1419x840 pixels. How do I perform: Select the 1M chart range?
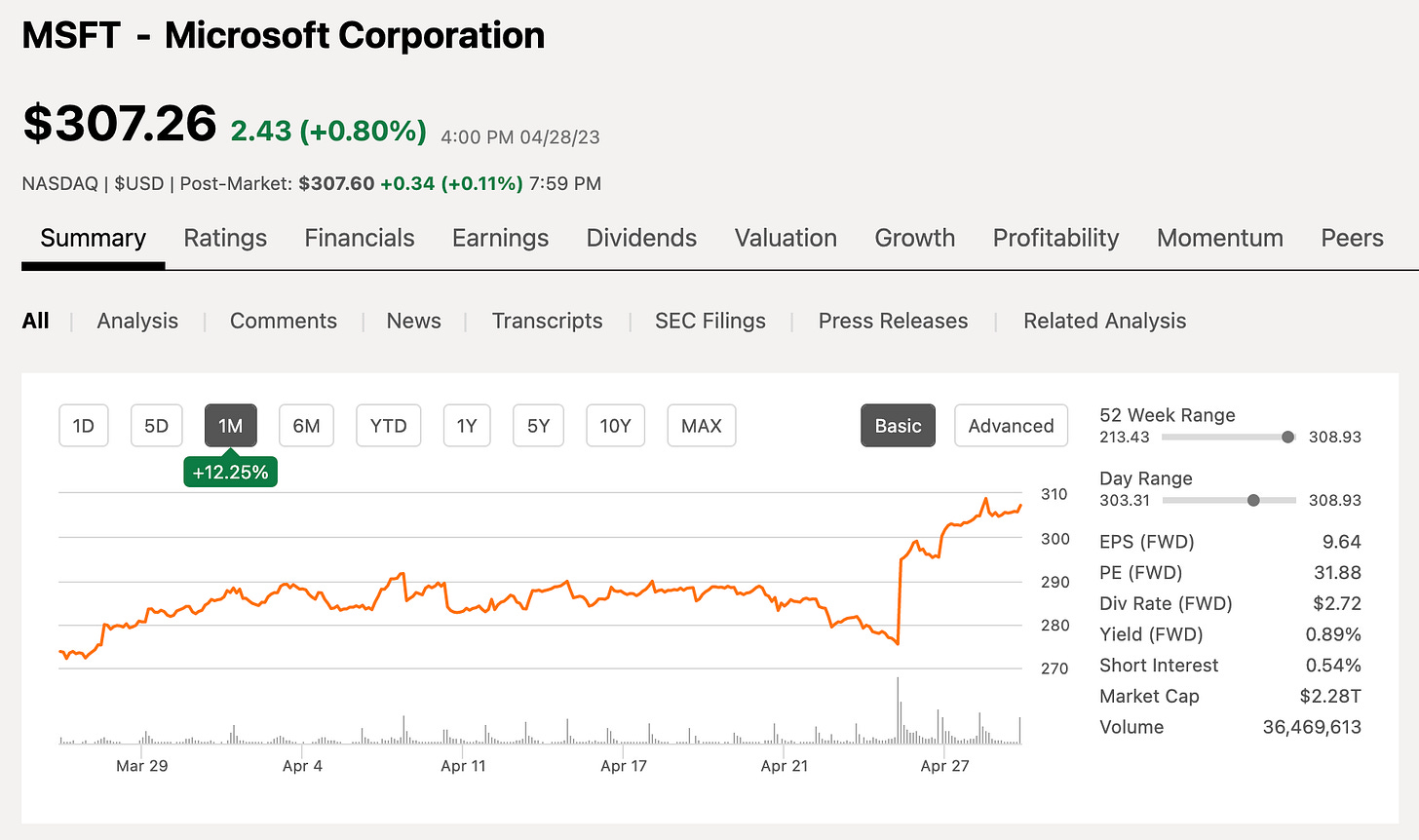(x=231, y=426)
